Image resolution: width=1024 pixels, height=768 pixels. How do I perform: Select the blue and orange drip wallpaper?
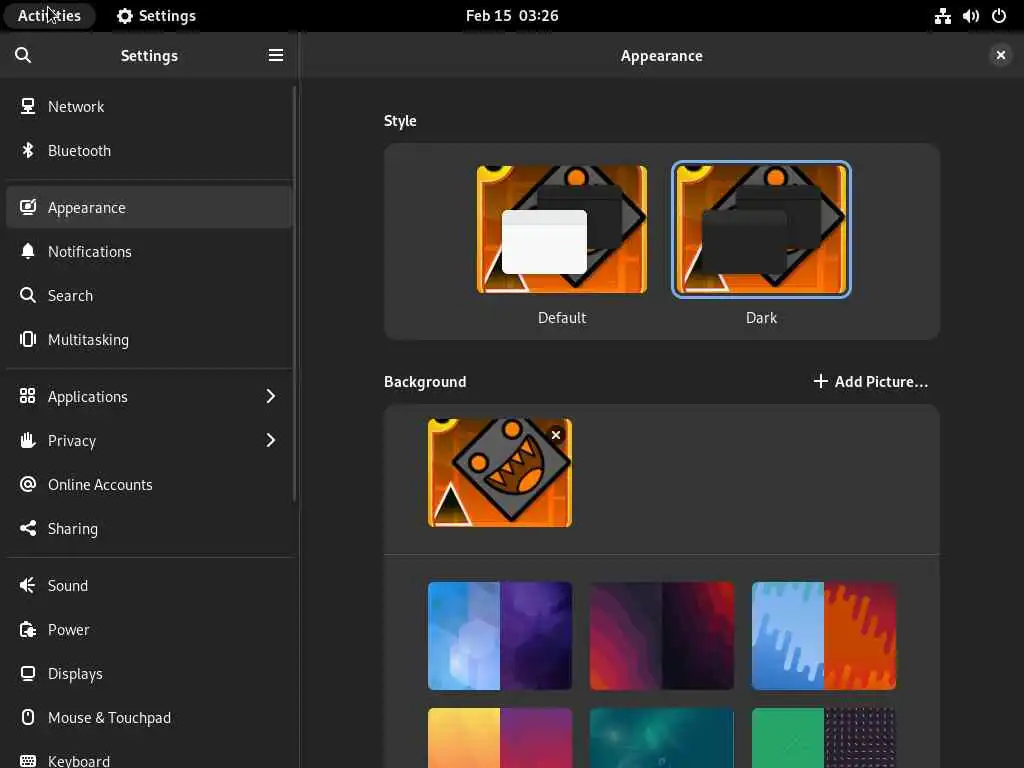824,636
